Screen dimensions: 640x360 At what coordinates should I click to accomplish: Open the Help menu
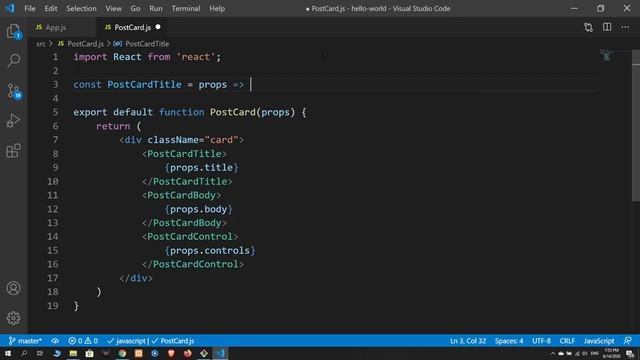[x=217, y=9]
